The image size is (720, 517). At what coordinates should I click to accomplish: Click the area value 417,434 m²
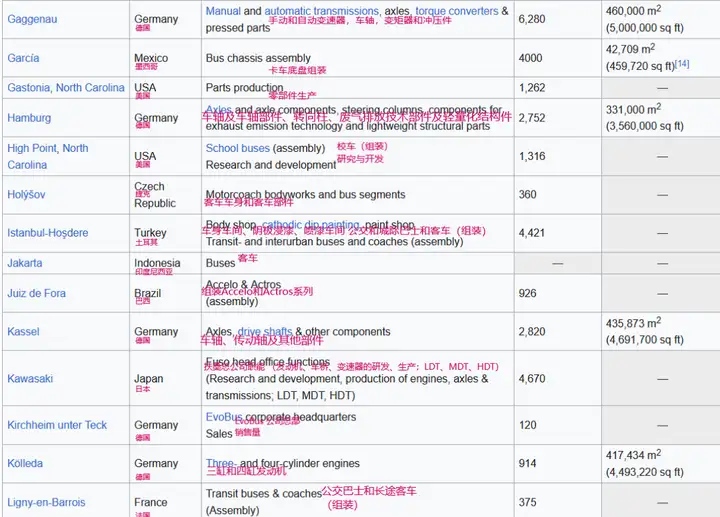coord(633,455)
